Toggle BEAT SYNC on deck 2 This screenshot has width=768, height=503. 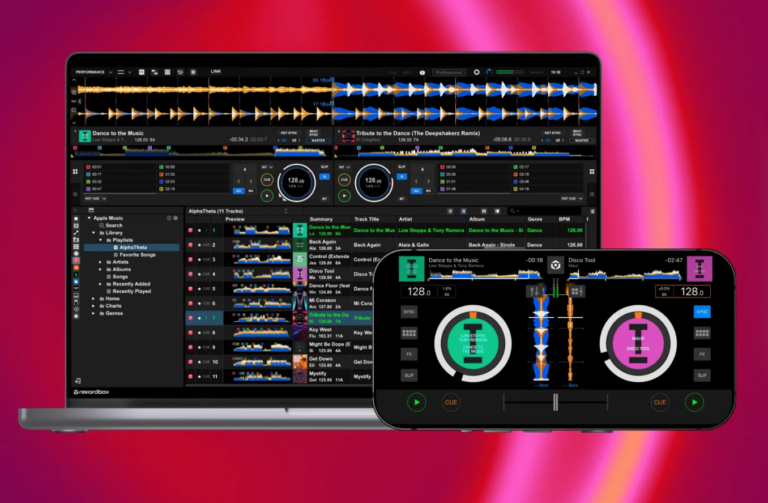577,132
